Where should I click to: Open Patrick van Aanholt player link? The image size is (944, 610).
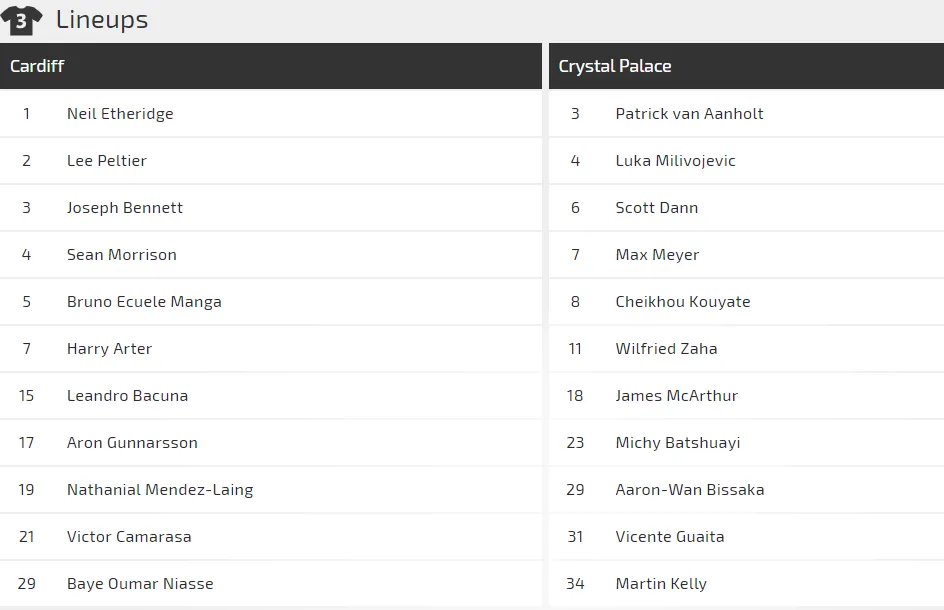(x=689, y=114)
